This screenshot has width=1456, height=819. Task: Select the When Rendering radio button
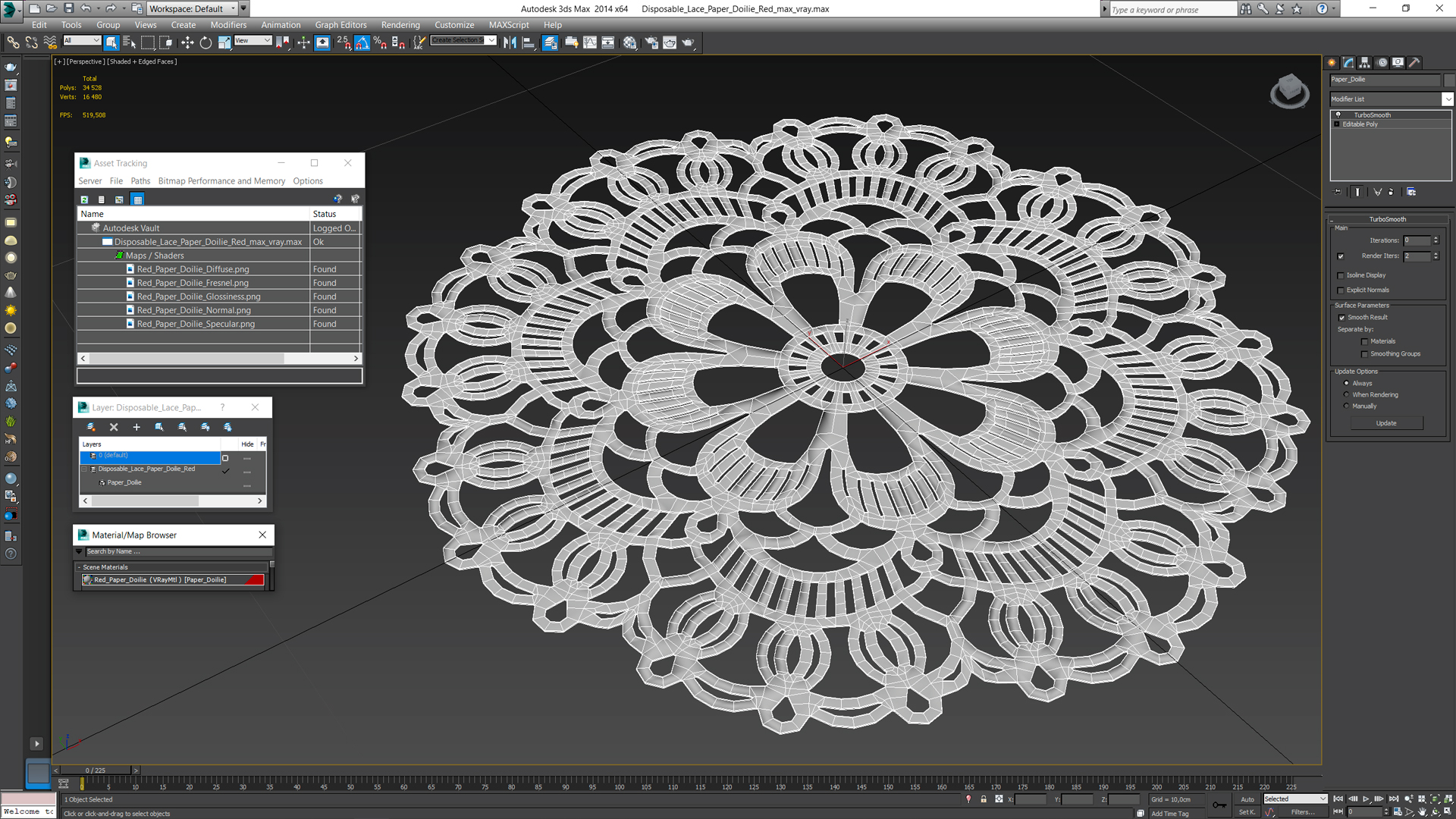[x=1347, y=394]
